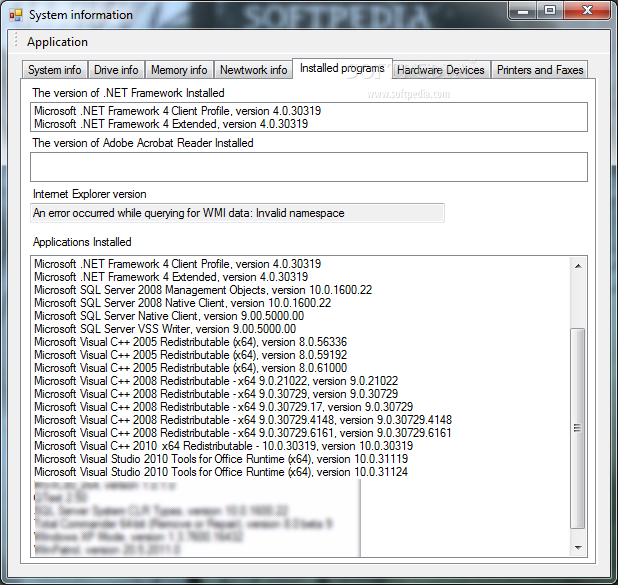Click the applications list scrollbar thumb
The width and height of the screenshot is (618, 585).
pyautogui.click(x=578, y=428)
